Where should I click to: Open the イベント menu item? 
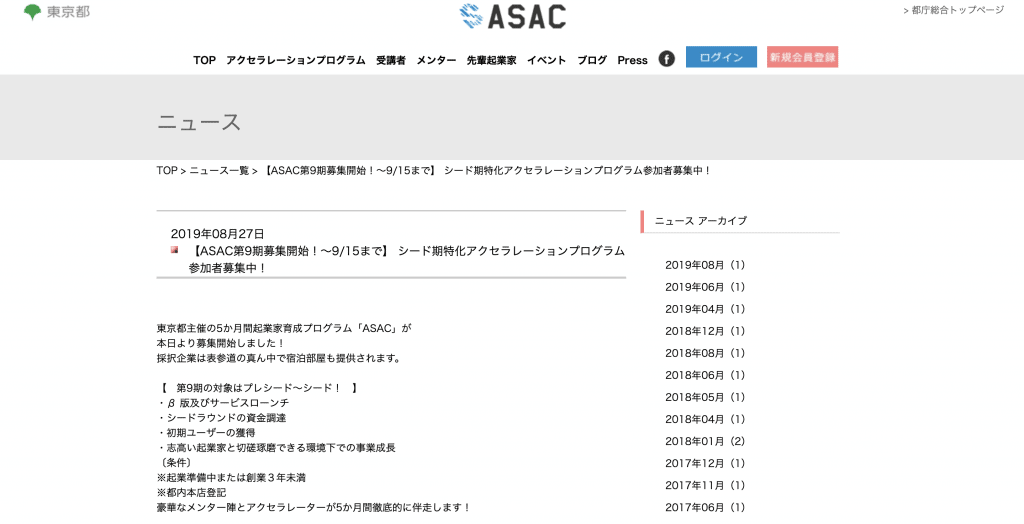(547, 60)
